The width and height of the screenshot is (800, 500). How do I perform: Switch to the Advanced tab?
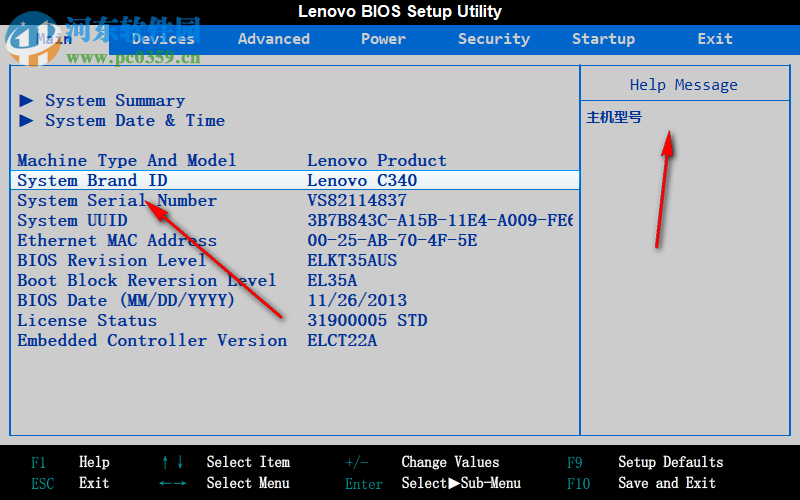[x=274, y=39]
